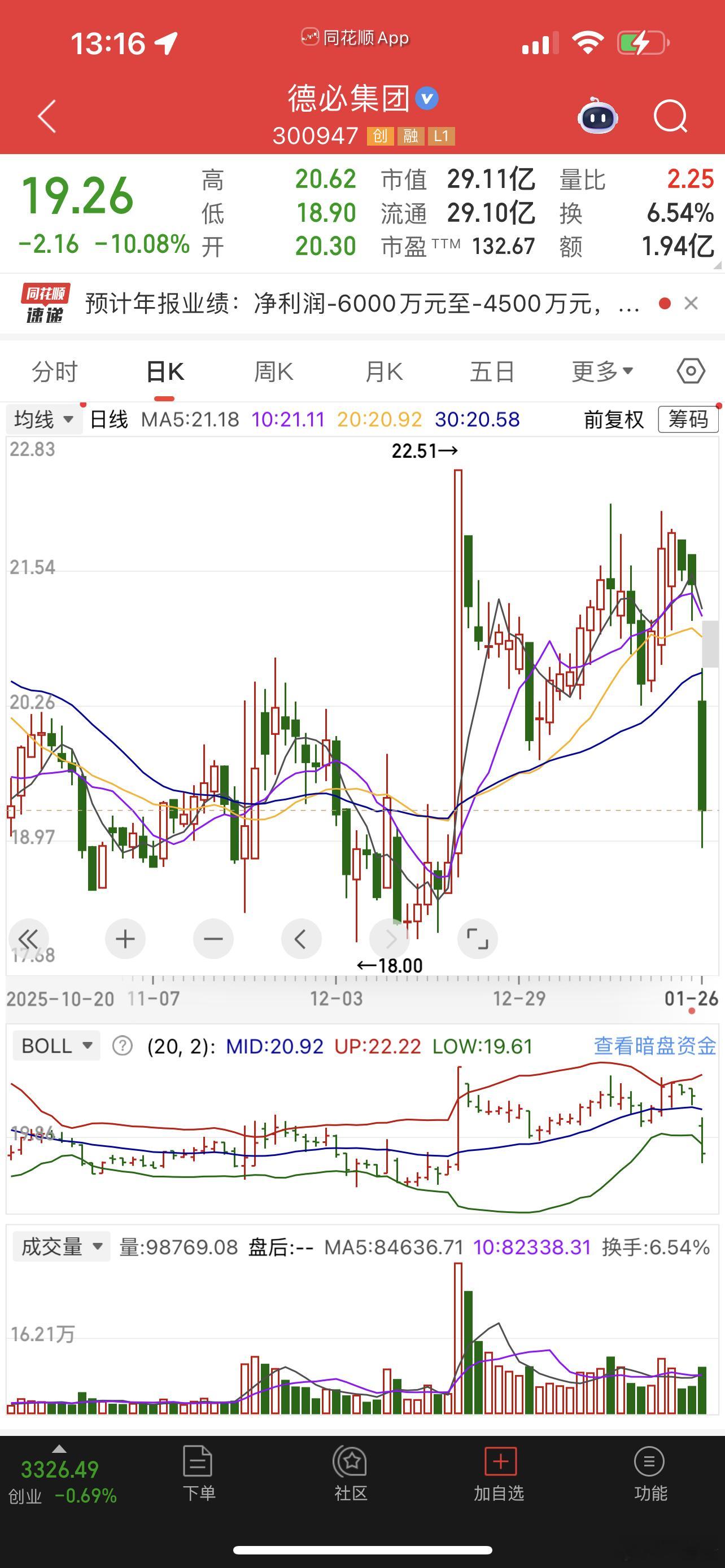Open chart settings hexagon icon

coord(691,371)
